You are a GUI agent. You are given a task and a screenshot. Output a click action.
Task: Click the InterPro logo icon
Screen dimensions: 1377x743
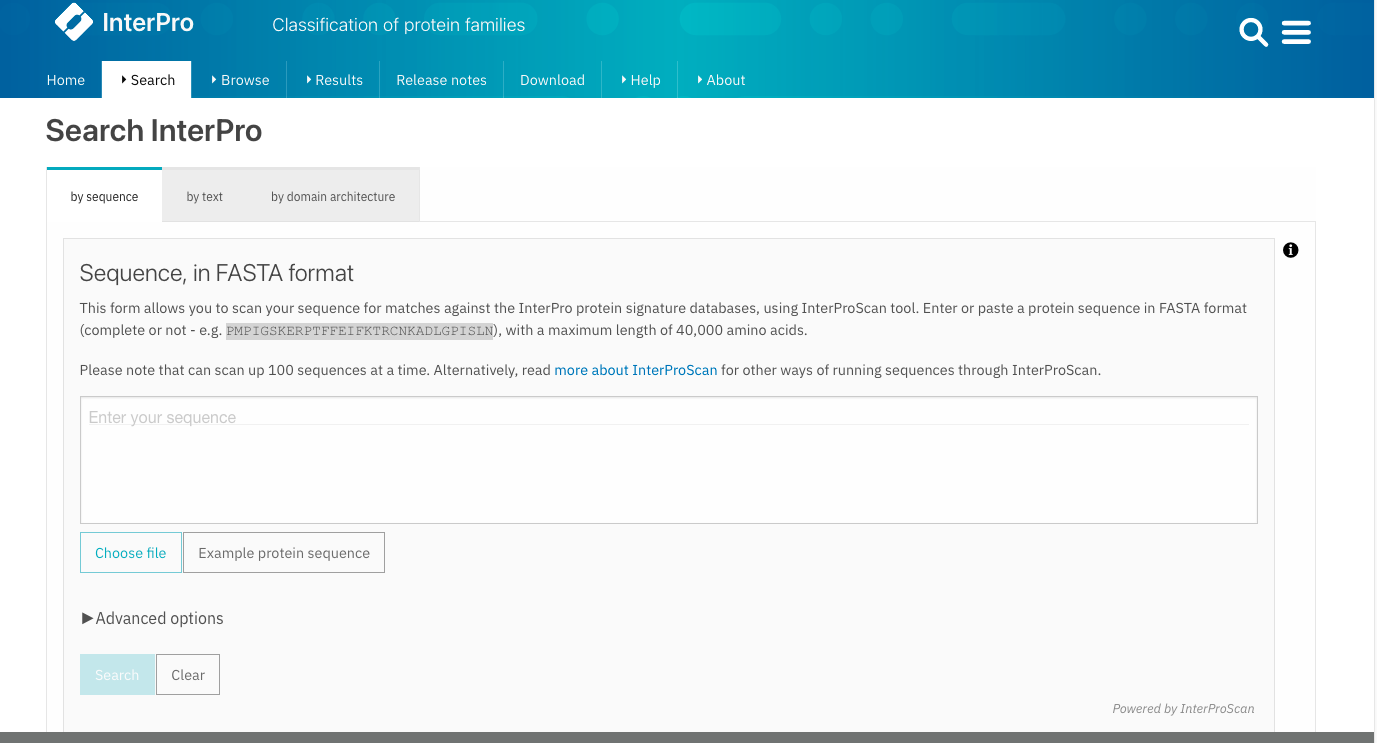click(73, 22)
